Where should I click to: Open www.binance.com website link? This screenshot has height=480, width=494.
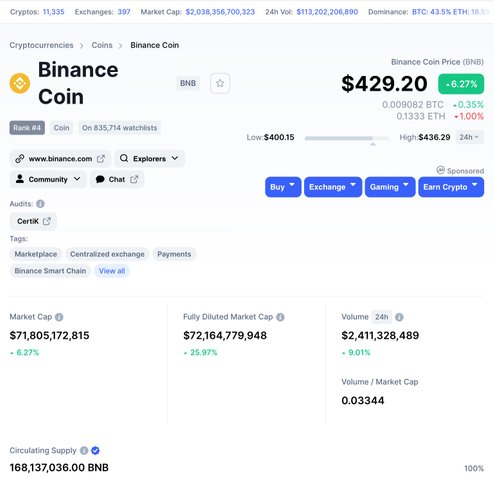click(x=60, y=159)
